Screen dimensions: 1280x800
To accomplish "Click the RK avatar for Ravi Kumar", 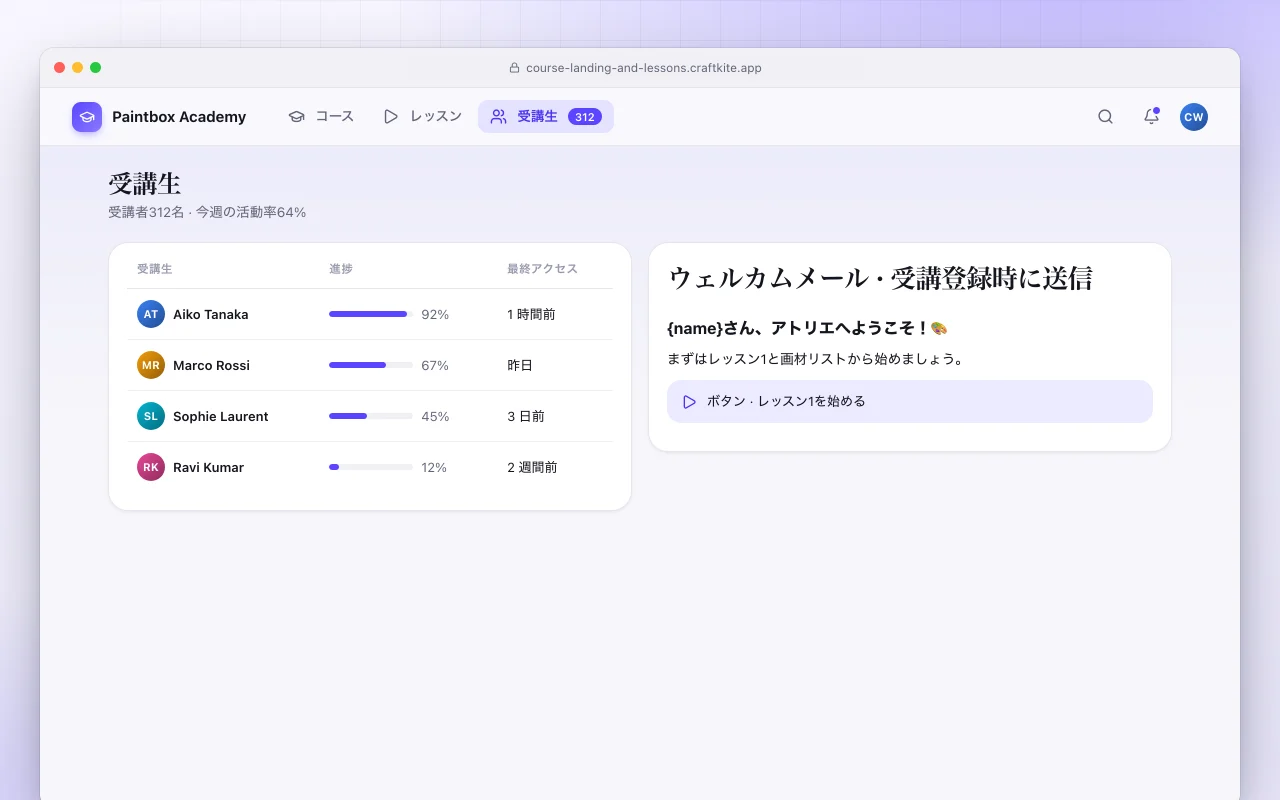I will [151, 467].
